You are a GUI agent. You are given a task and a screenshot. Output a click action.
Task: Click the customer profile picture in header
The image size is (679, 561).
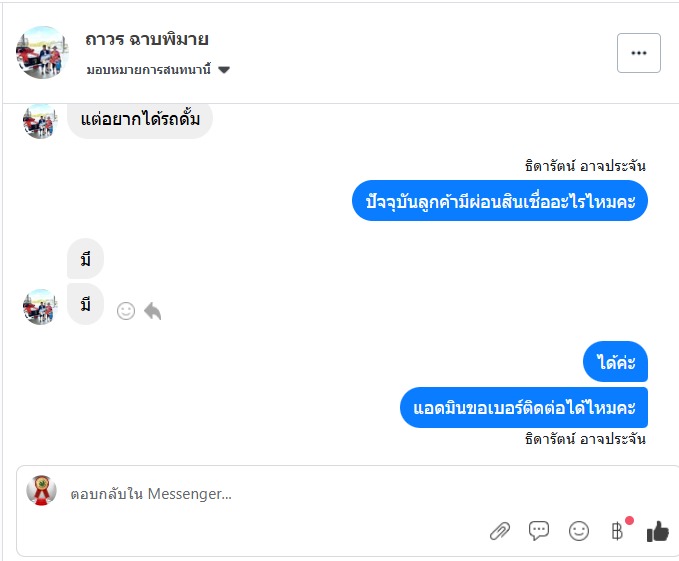click(42, 52)
